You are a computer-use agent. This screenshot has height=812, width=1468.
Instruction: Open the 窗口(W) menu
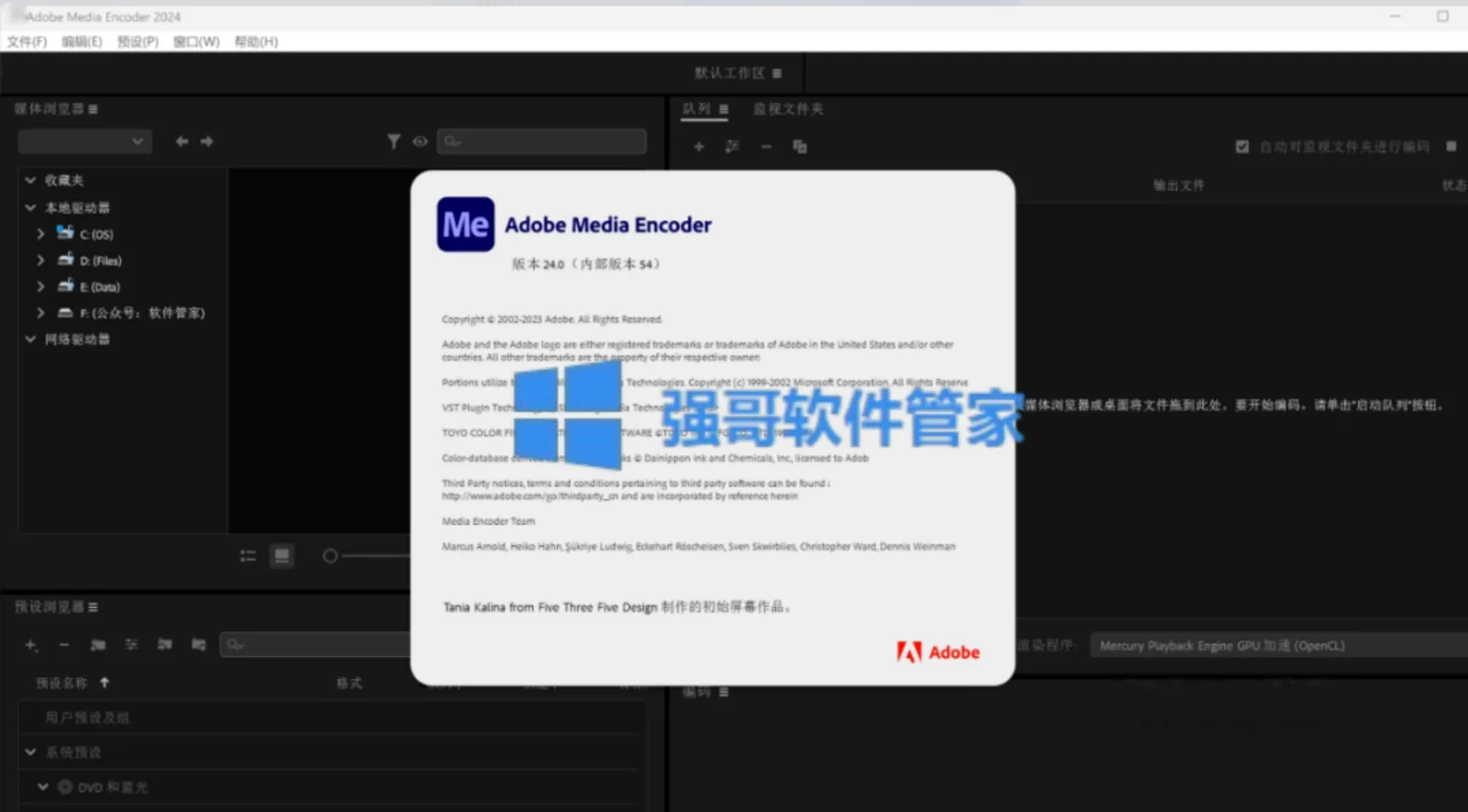point(196,41)
